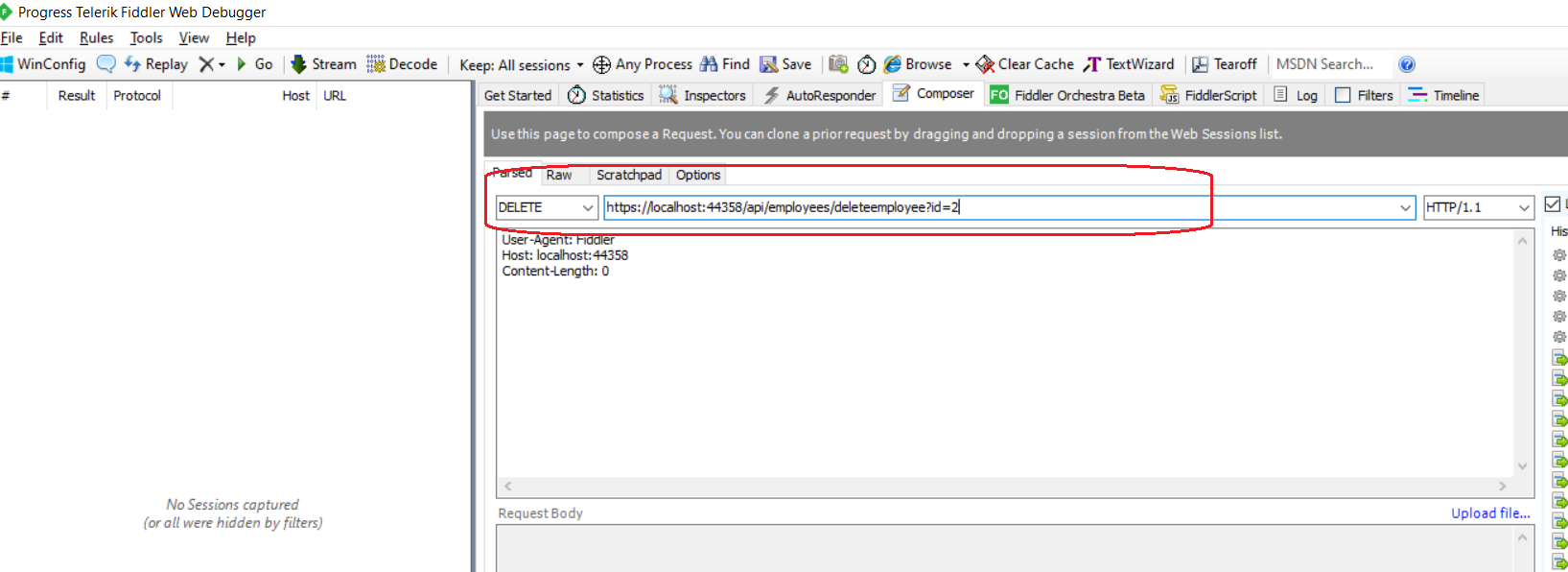Switch to the Inspectors tab

tap(703, 95)
